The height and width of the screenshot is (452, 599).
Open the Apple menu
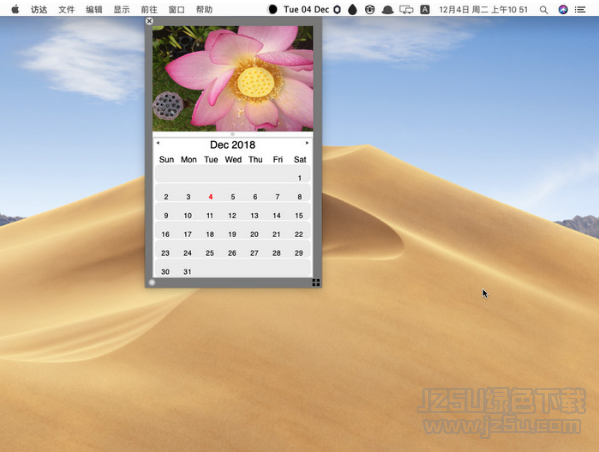pos(15,9)
